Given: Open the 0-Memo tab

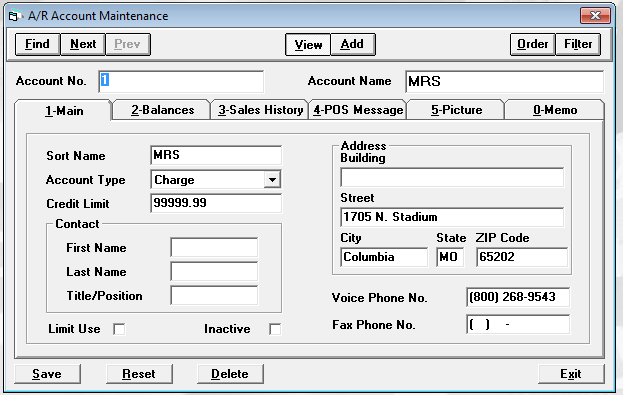Looking at the screenshot, I should (x=555, y=110).
